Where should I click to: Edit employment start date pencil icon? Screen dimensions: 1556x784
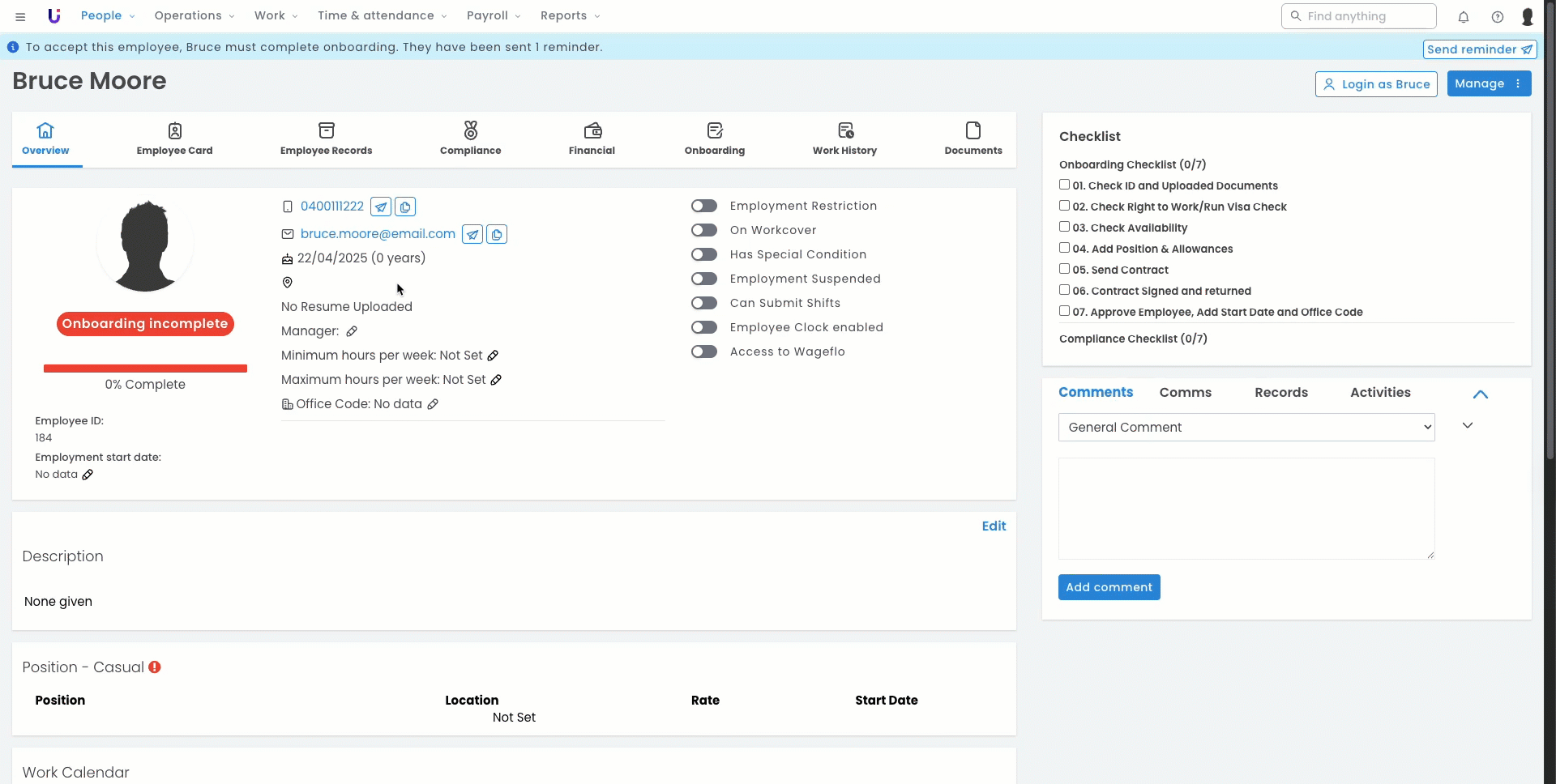[x=88, y=475]
